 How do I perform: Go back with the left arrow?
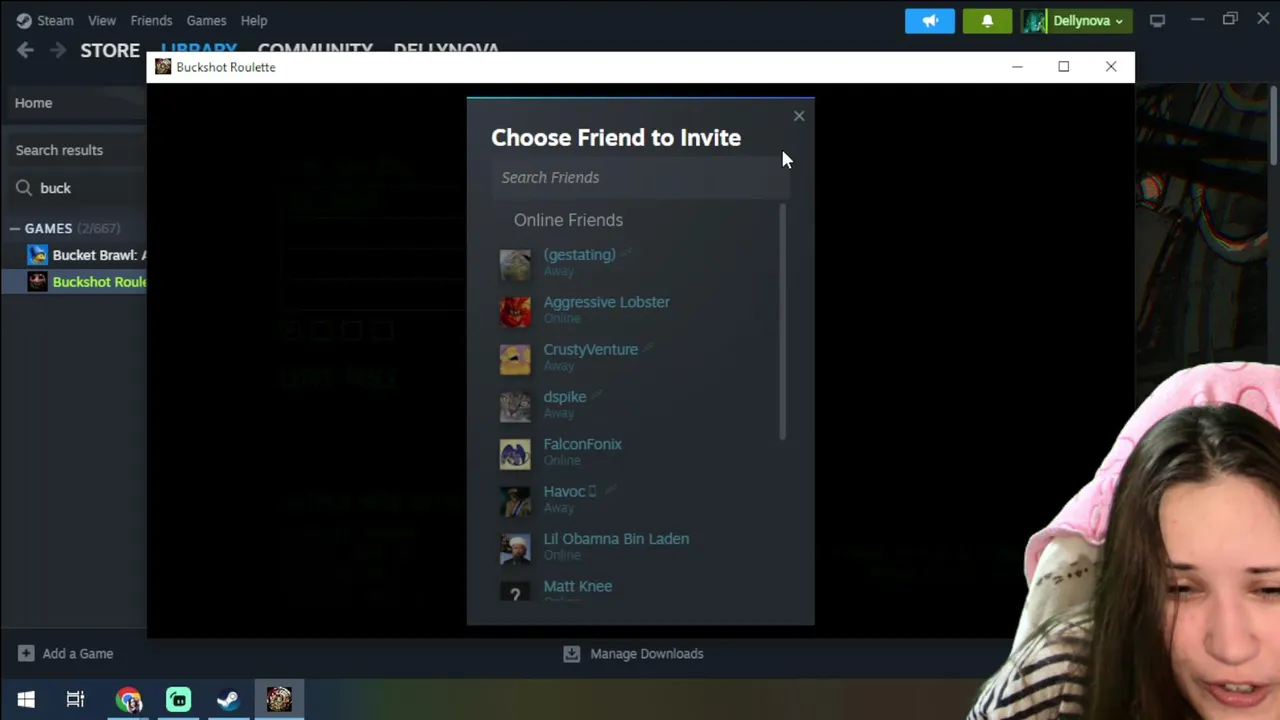25,50
